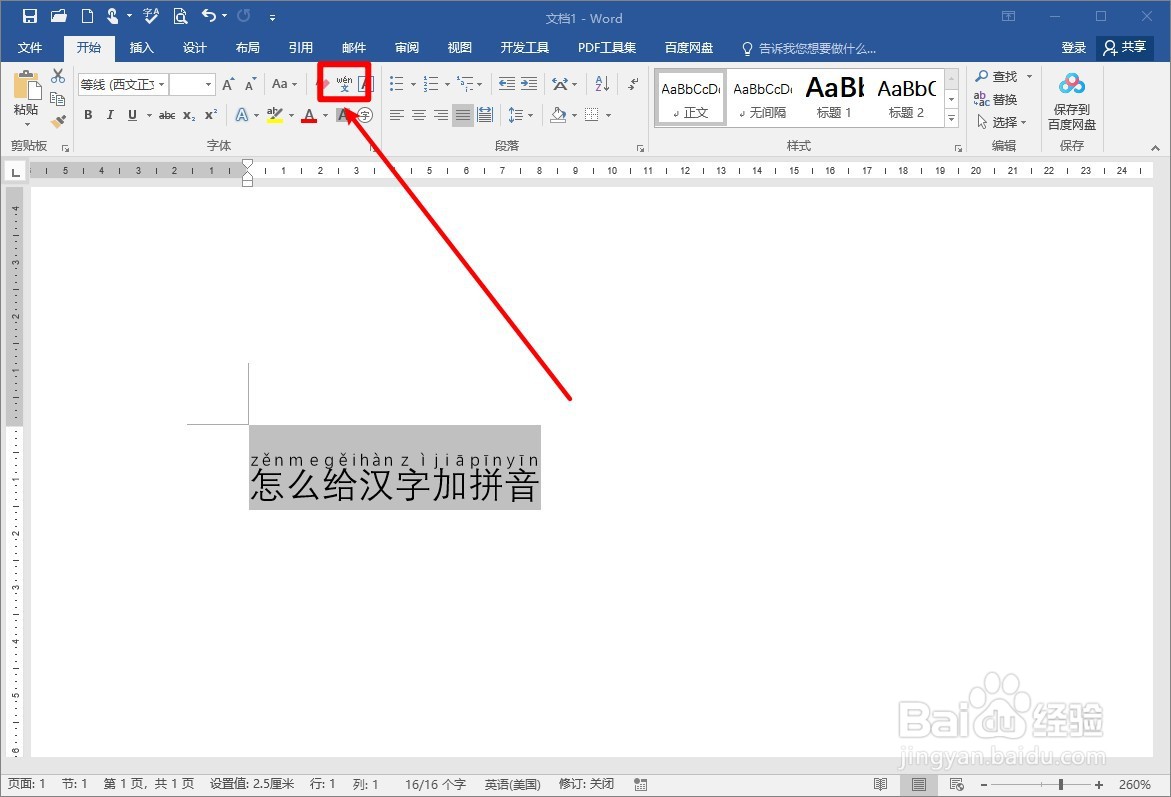Screen dimensions: 1171x797
Task: Click the Distributed justification icon
Action: click(485, 115)
